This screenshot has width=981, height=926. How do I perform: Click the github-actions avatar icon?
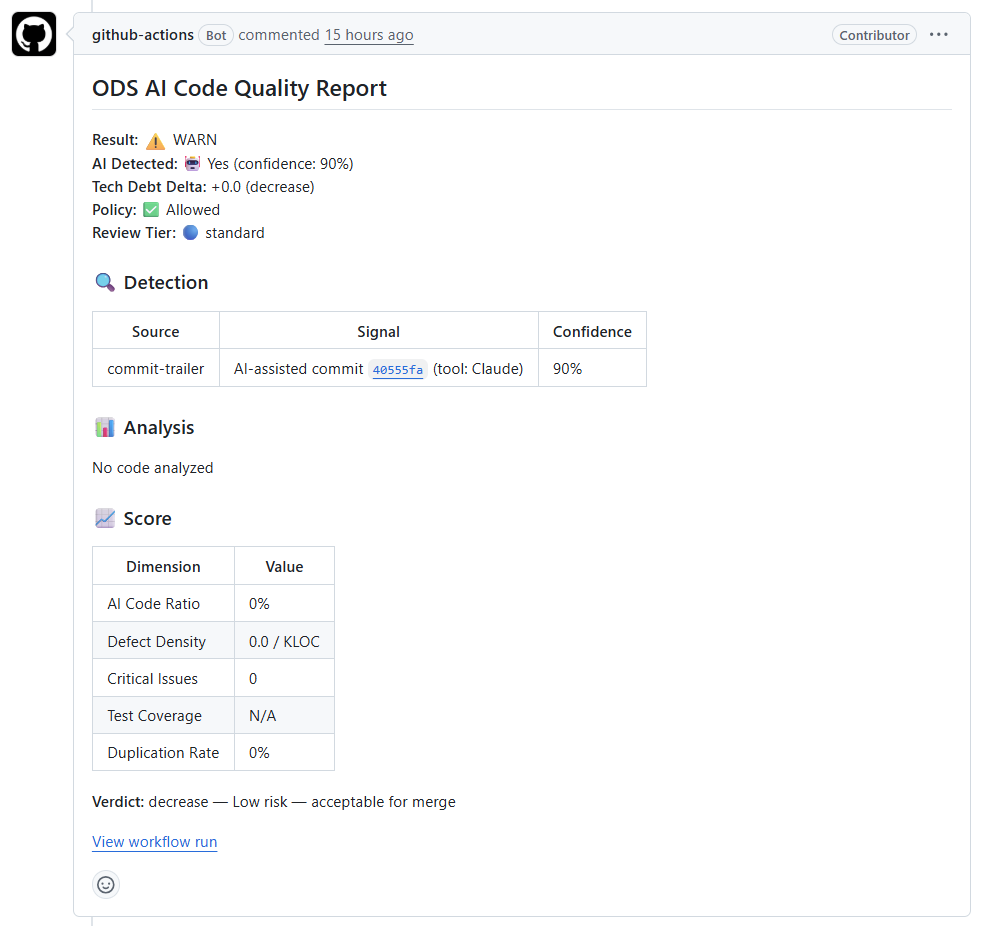tap(34, 34)
